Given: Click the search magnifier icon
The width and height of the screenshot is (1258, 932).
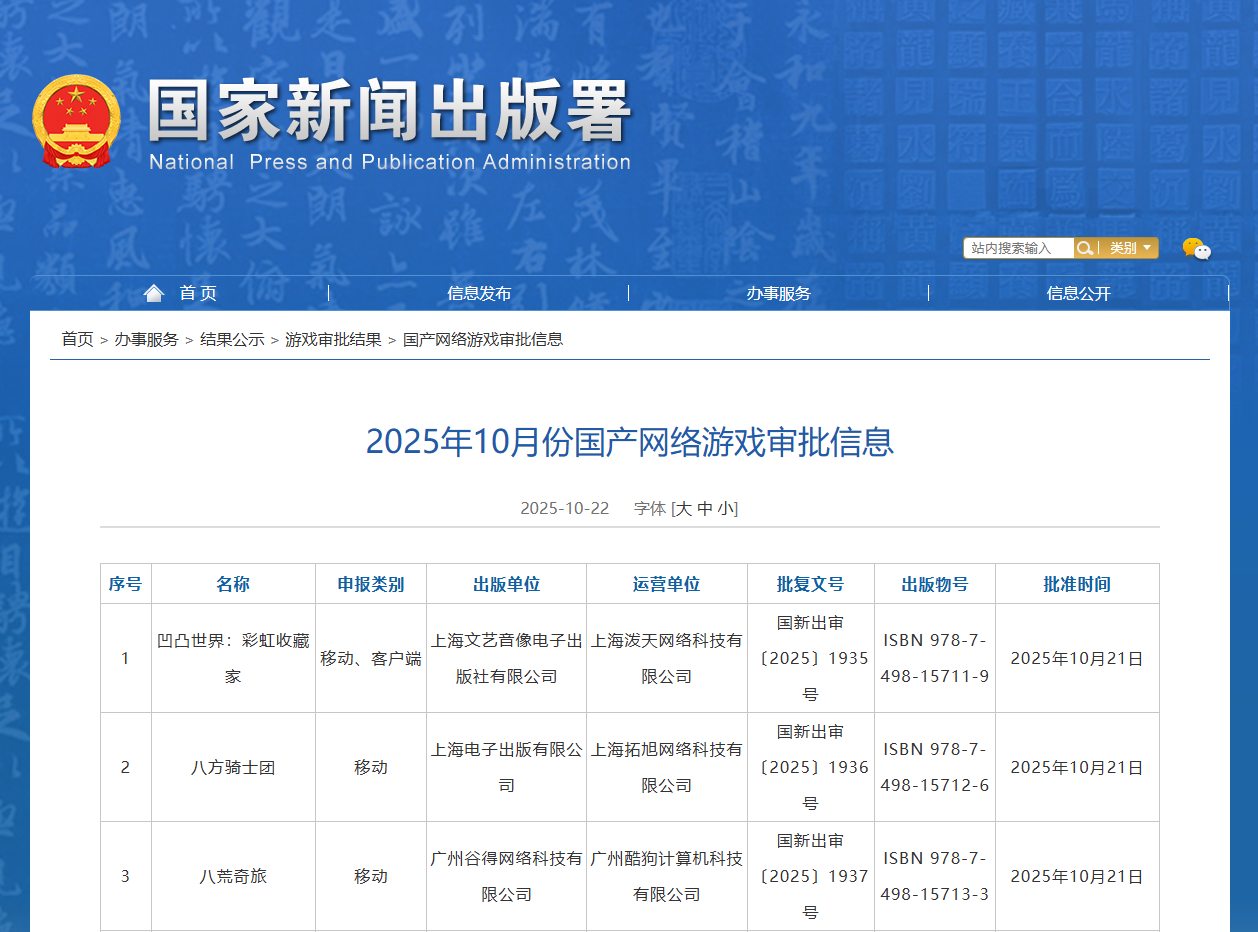Looking at the screenshot, I should pyautogui.click(x=1085, y=248).
